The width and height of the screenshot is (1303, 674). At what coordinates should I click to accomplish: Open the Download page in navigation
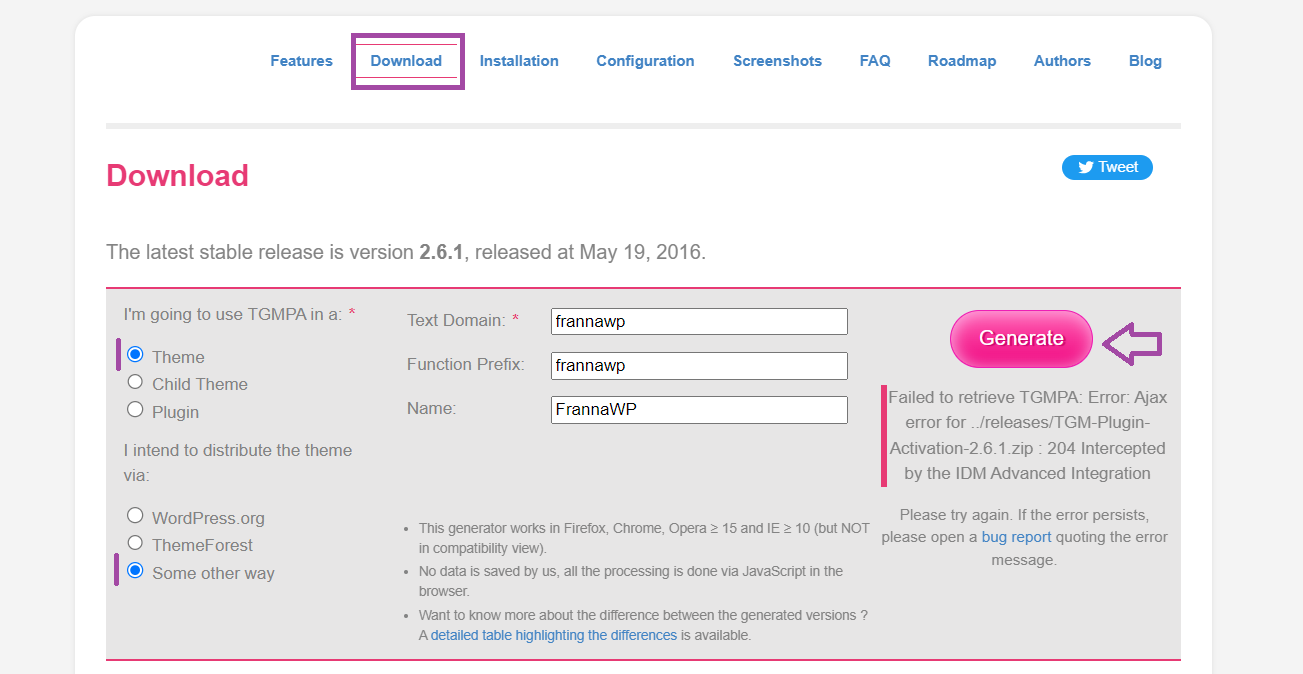click(x=406, y=61)
